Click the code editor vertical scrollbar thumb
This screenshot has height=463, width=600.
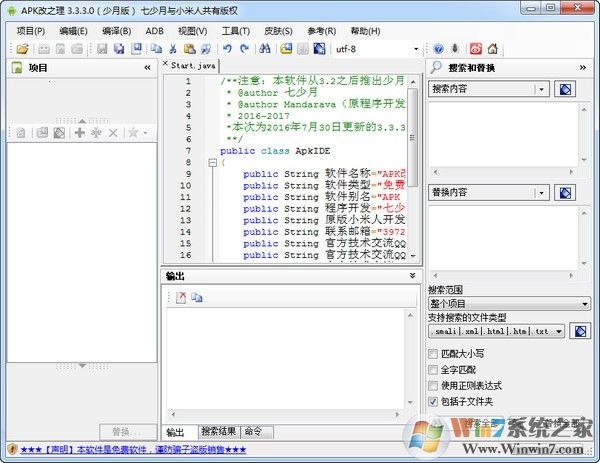[x=412, y=138]
